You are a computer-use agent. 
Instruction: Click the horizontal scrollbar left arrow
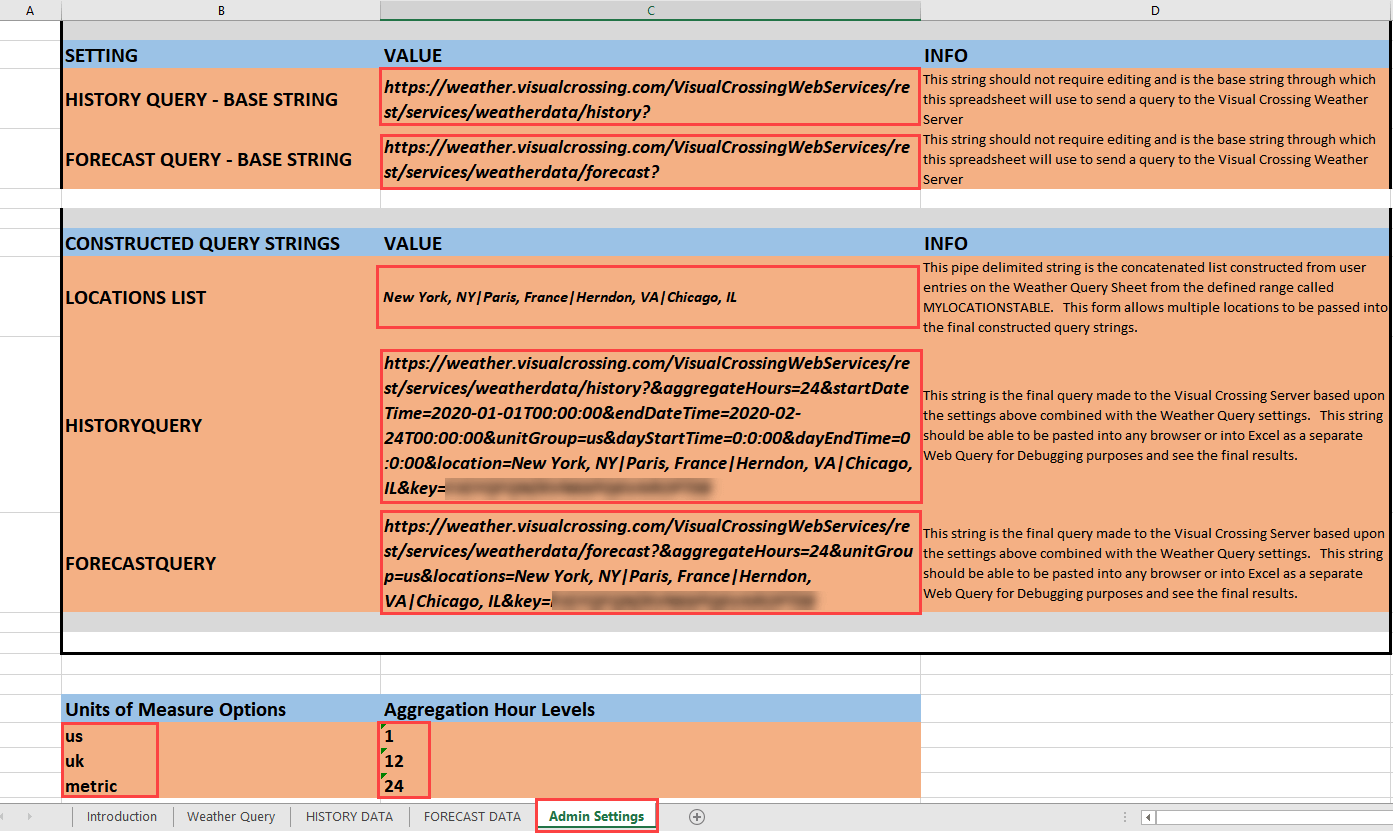click(x=1149, y=817)
